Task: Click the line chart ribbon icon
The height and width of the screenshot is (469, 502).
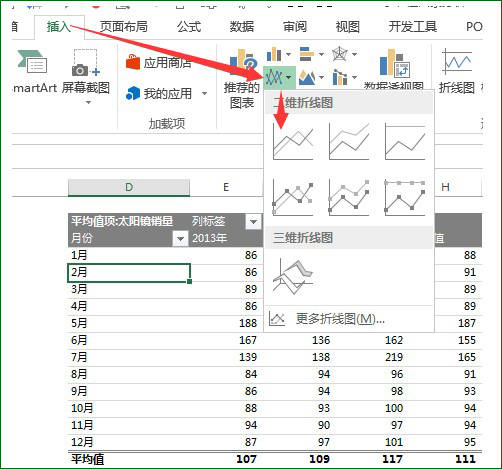Action: (274, 78)
